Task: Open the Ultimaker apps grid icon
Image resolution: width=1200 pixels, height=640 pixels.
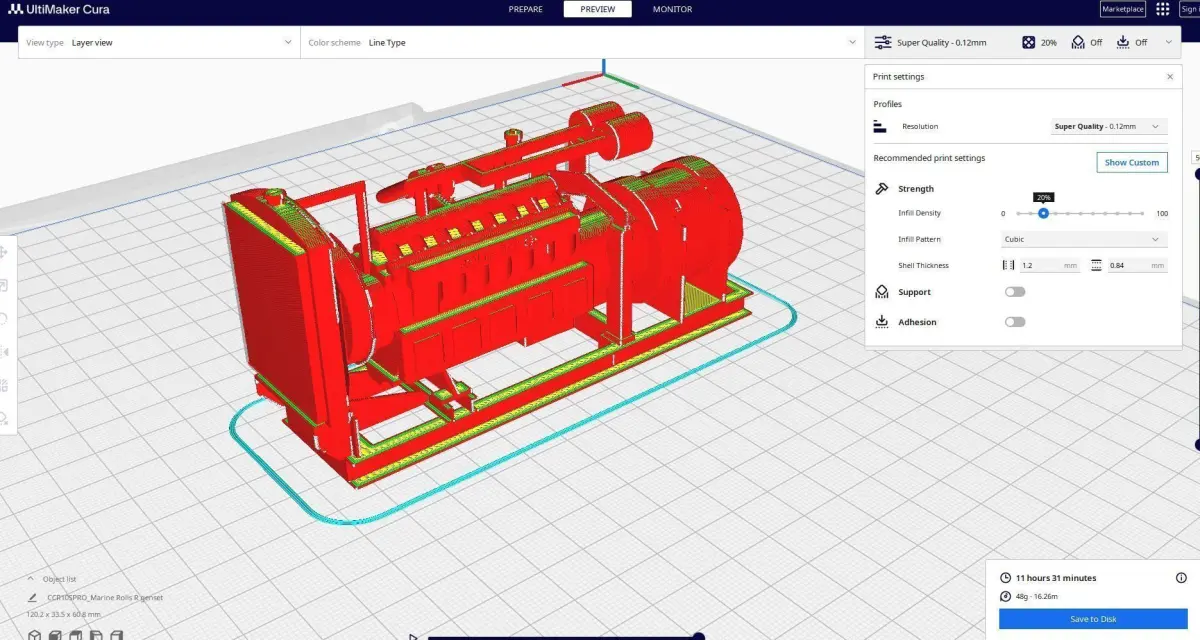Action: (1162, 9)
